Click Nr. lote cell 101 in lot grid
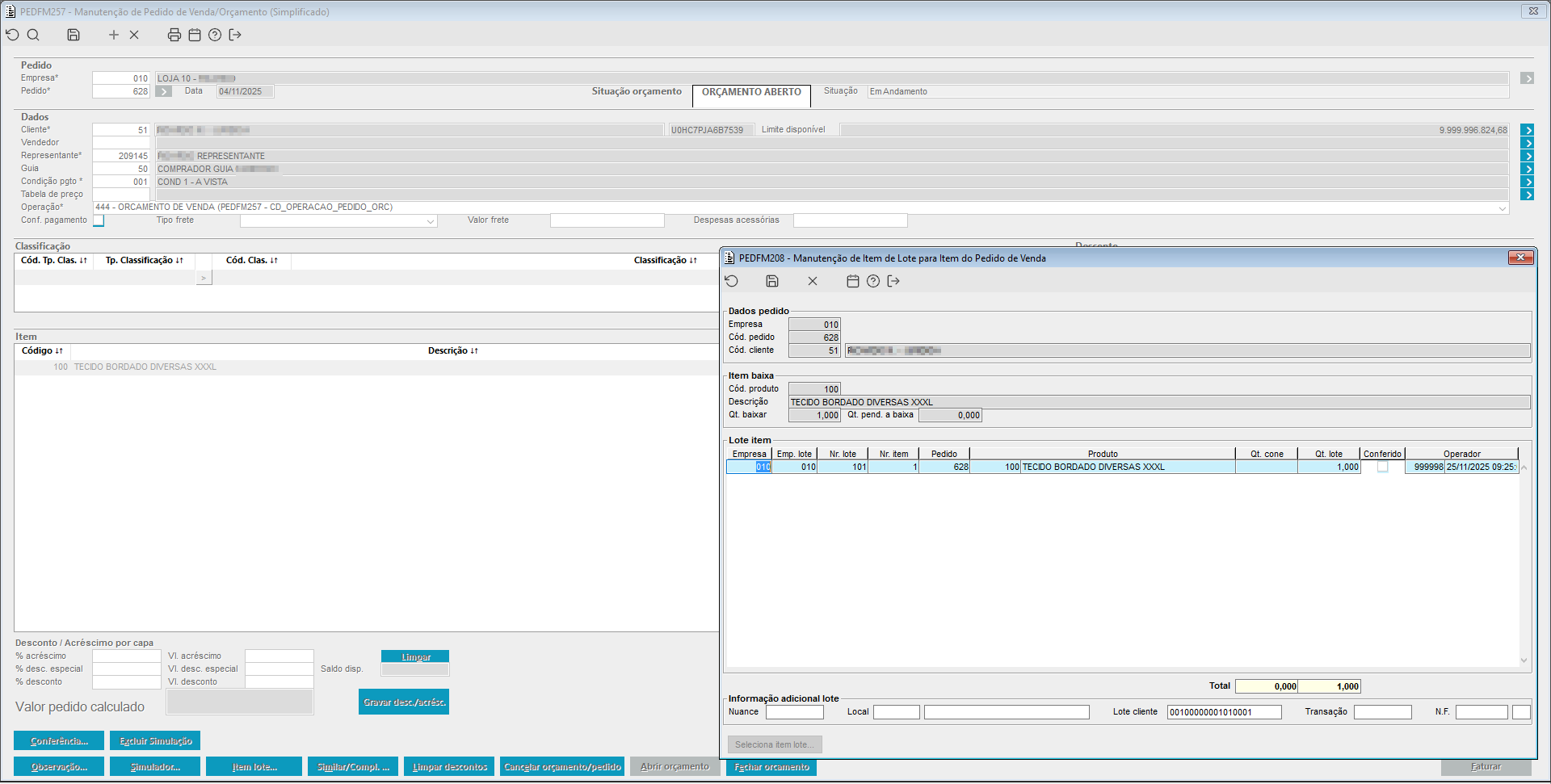 [843, 467]
